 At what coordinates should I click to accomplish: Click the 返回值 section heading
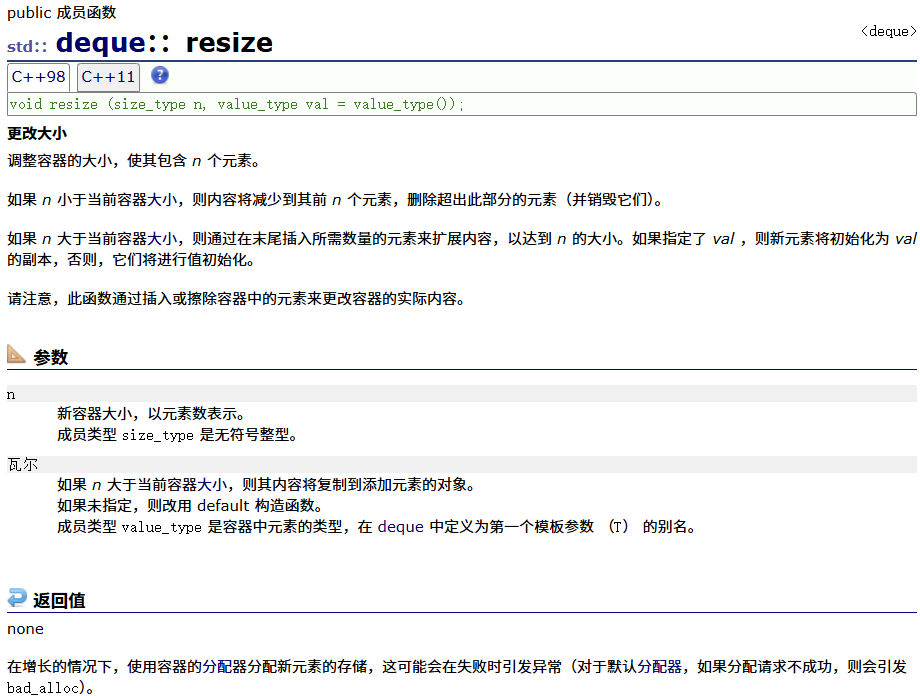[x=59, y=600]
